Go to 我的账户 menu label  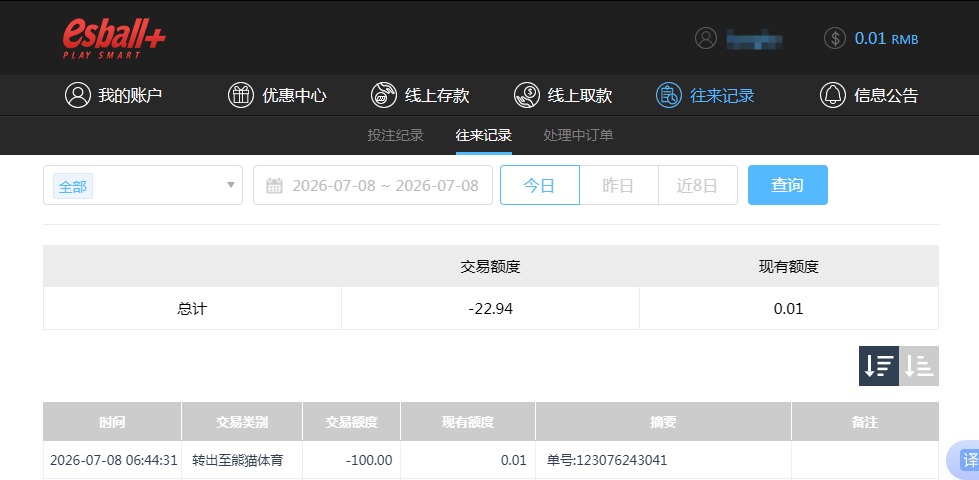[x=130, y=96]
